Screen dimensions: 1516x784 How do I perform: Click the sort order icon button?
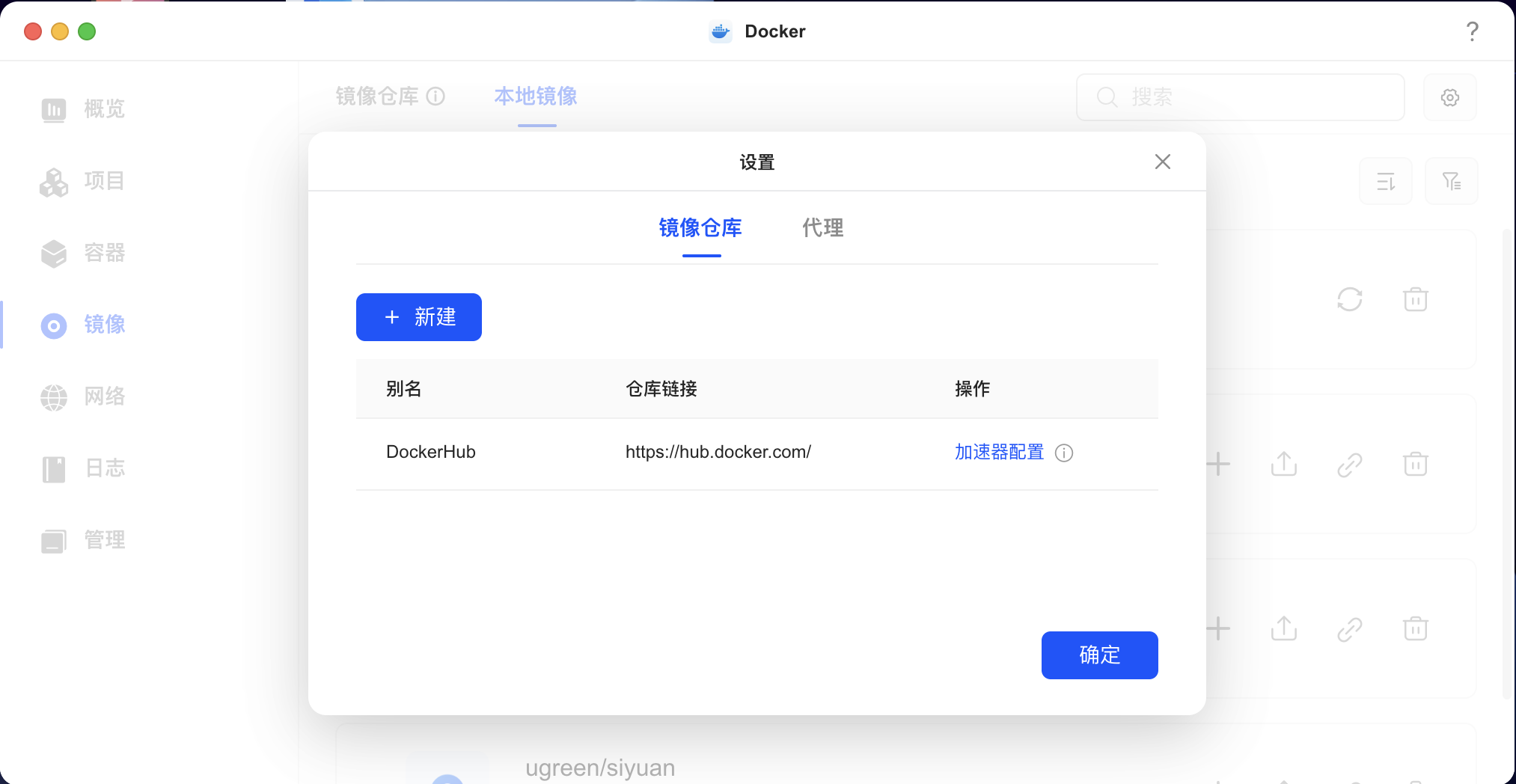click(x=1386, y=181)
